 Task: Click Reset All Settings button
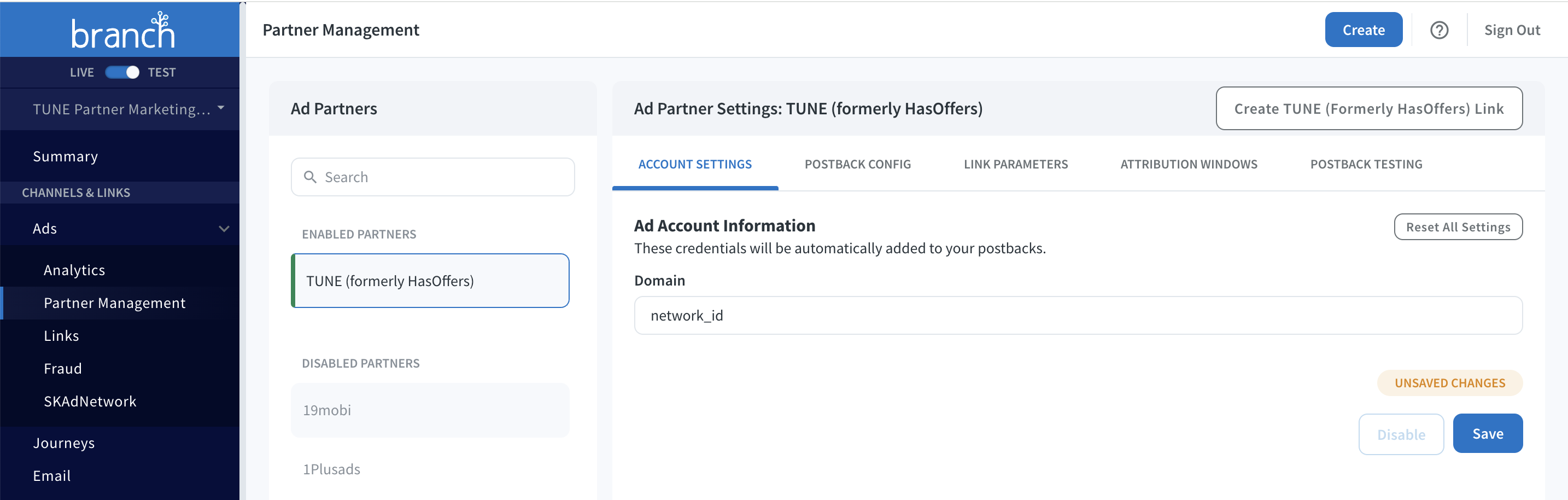[1458, 227]
